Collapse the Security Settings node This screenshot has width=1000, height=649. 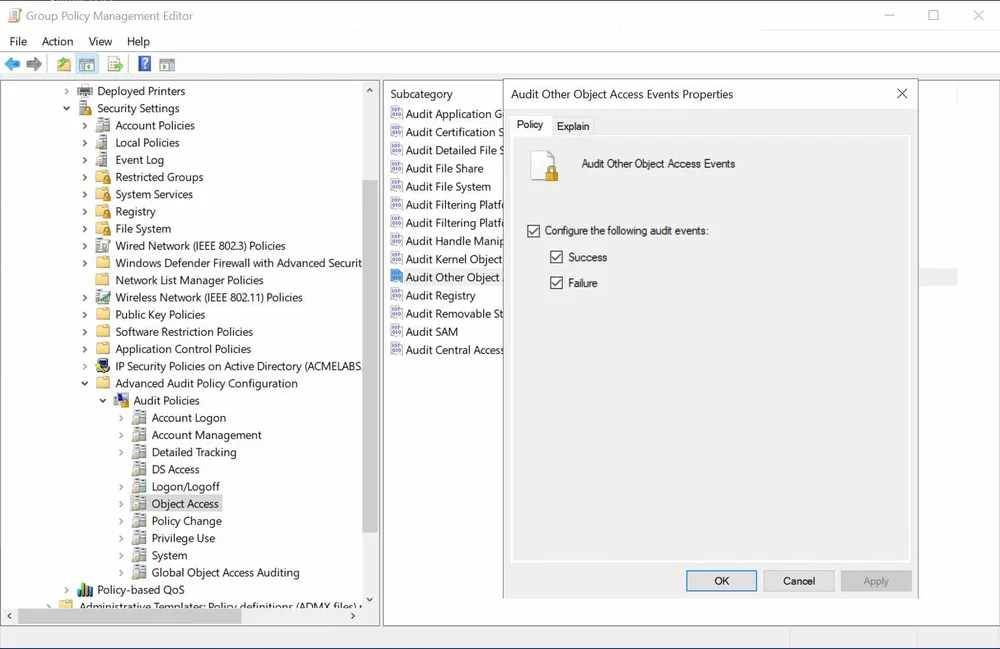(x=66, y=108)
